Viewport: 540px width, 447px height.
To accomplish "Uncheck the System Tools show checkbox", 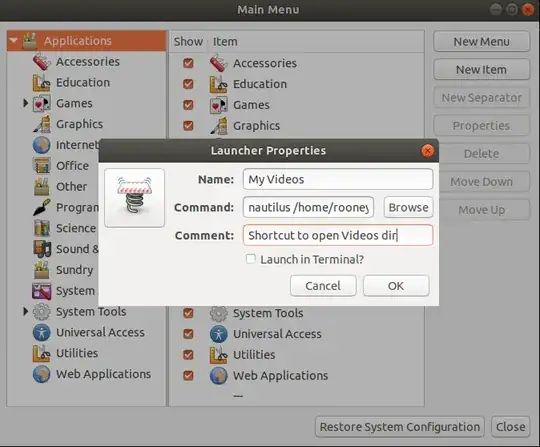I will pyautogui.click(x=188, y=313).
